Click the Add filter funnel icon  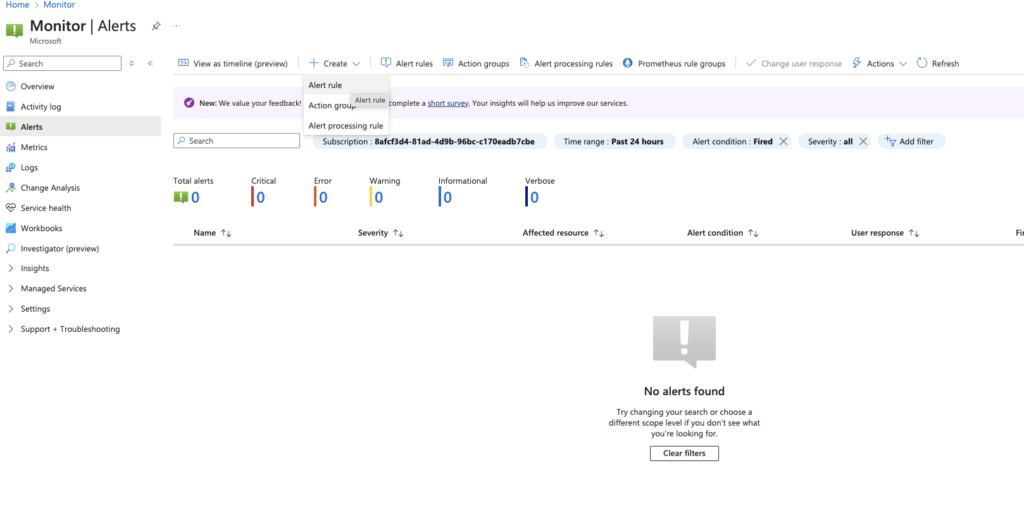[x=890, y=140]
